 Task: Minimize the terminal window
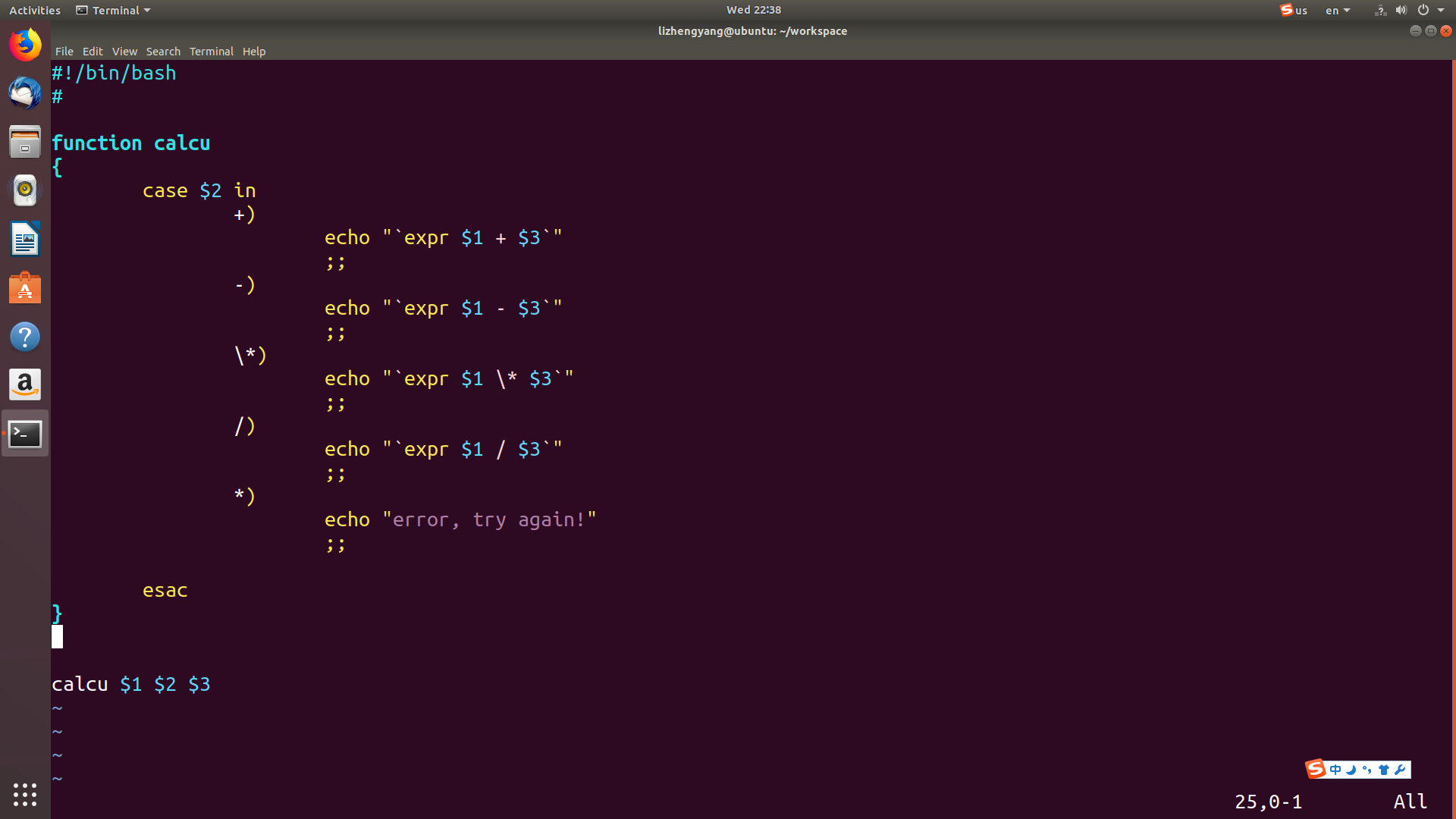(x=1415, y=31)
